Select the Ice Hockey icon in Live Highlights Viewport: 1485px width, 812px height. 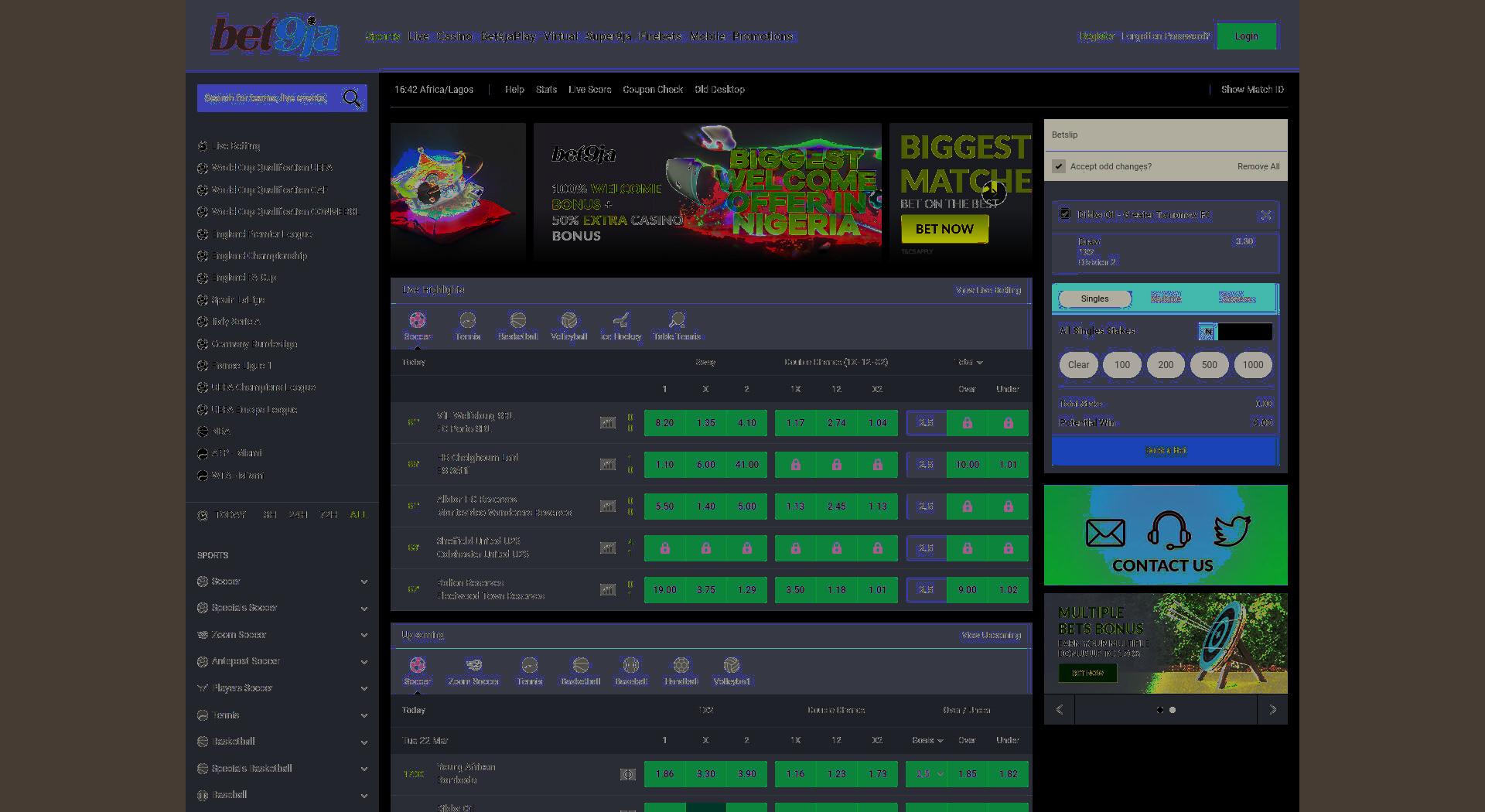(620, 320)
